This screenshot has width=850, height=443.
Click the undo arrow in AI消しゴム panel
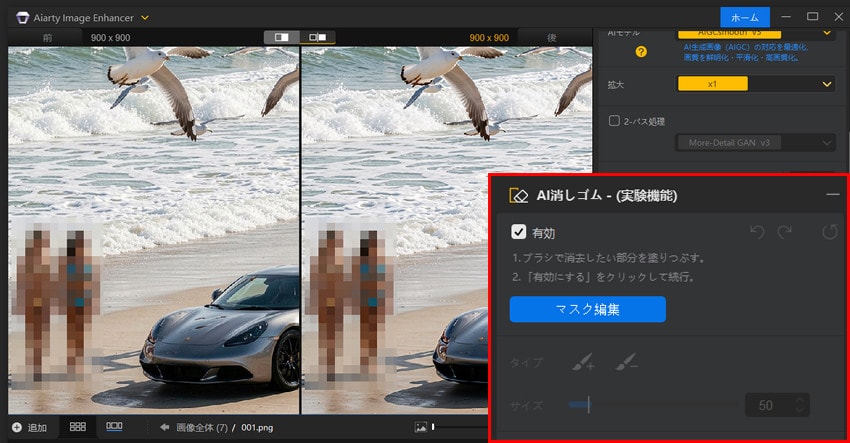click(x=757, y=232)
